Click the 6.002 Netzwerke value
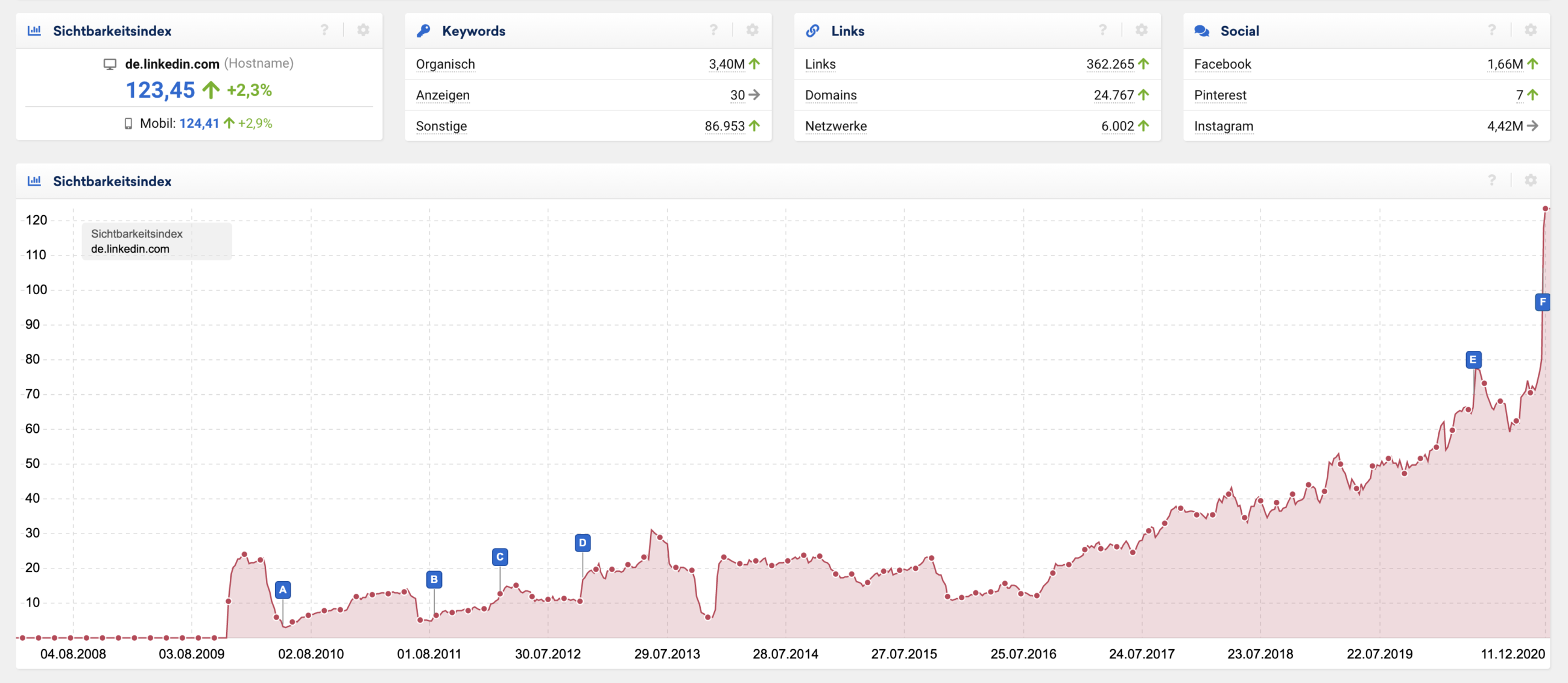Screen dimensions: 1568x683 (1117, 126)
